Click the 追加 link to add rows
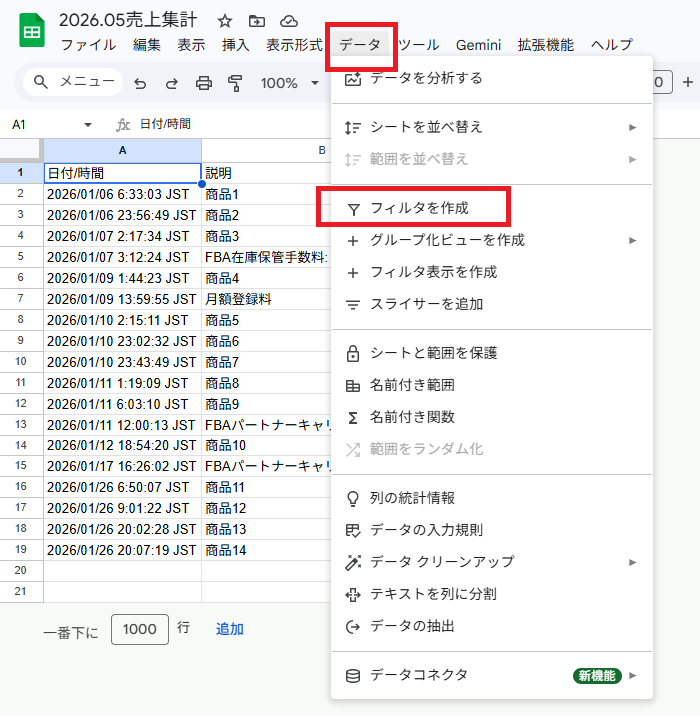Viewport: 700px width, 716px height. [x=230, y=629]
